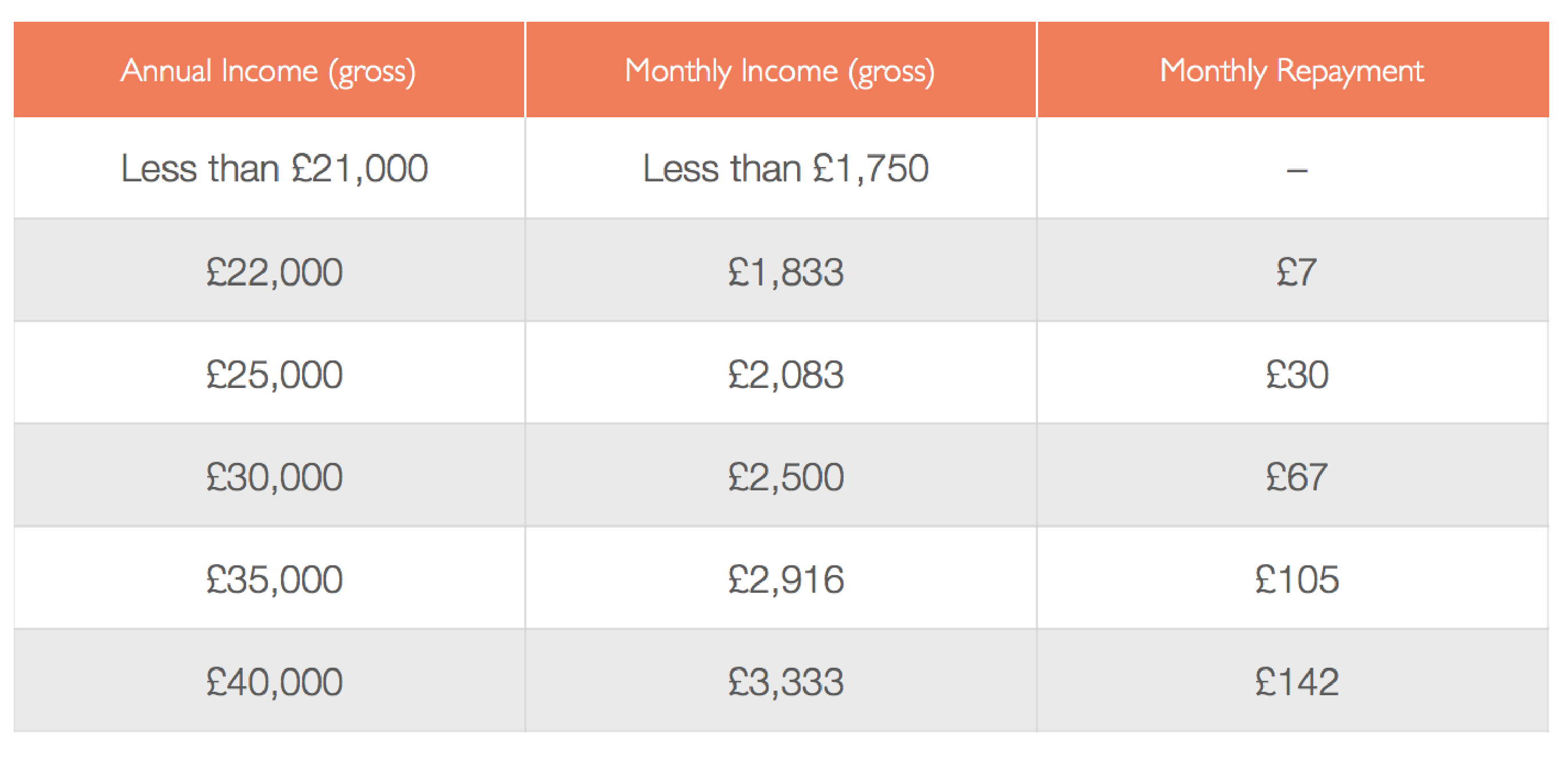The height and width of the screenshot is (757, 1568).
Task: Select the Less than £21,000 cell
Action: (x=268, y=168)
